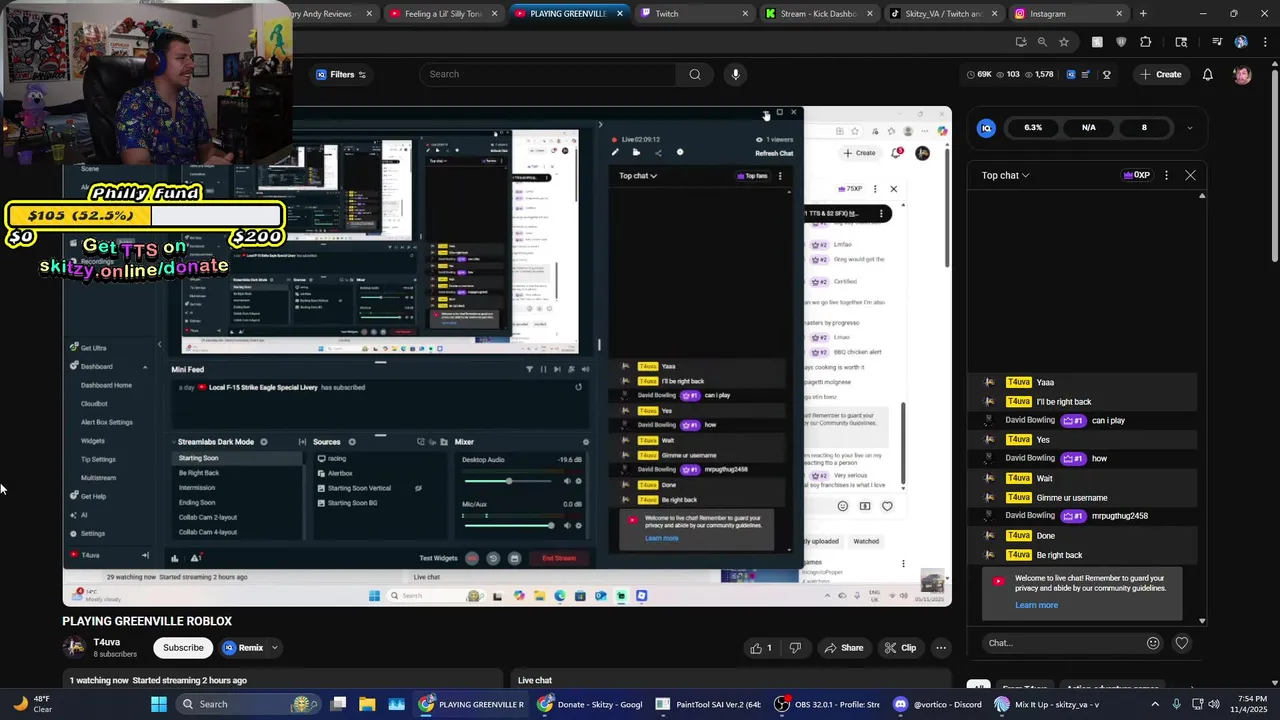Open the YouTube account avatar menu

pos(1242,75)
